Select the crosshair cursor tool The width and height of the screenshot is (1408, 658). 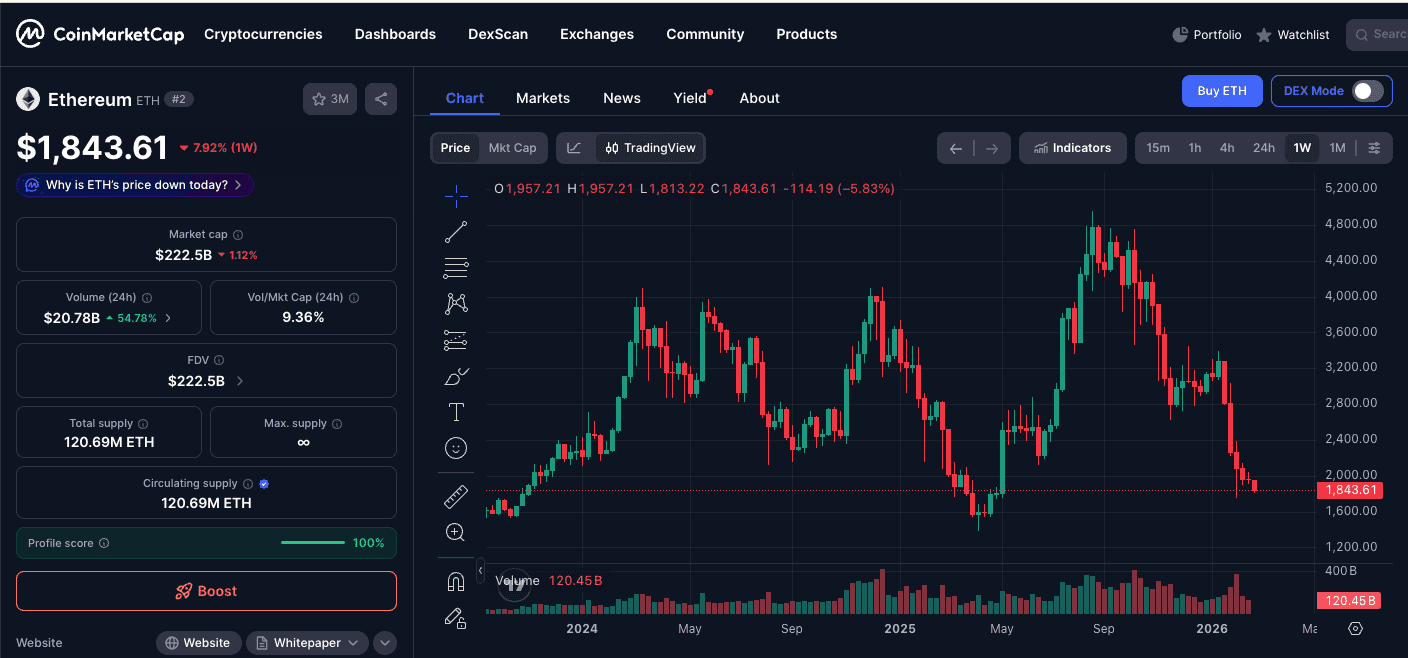pos(456,195)
